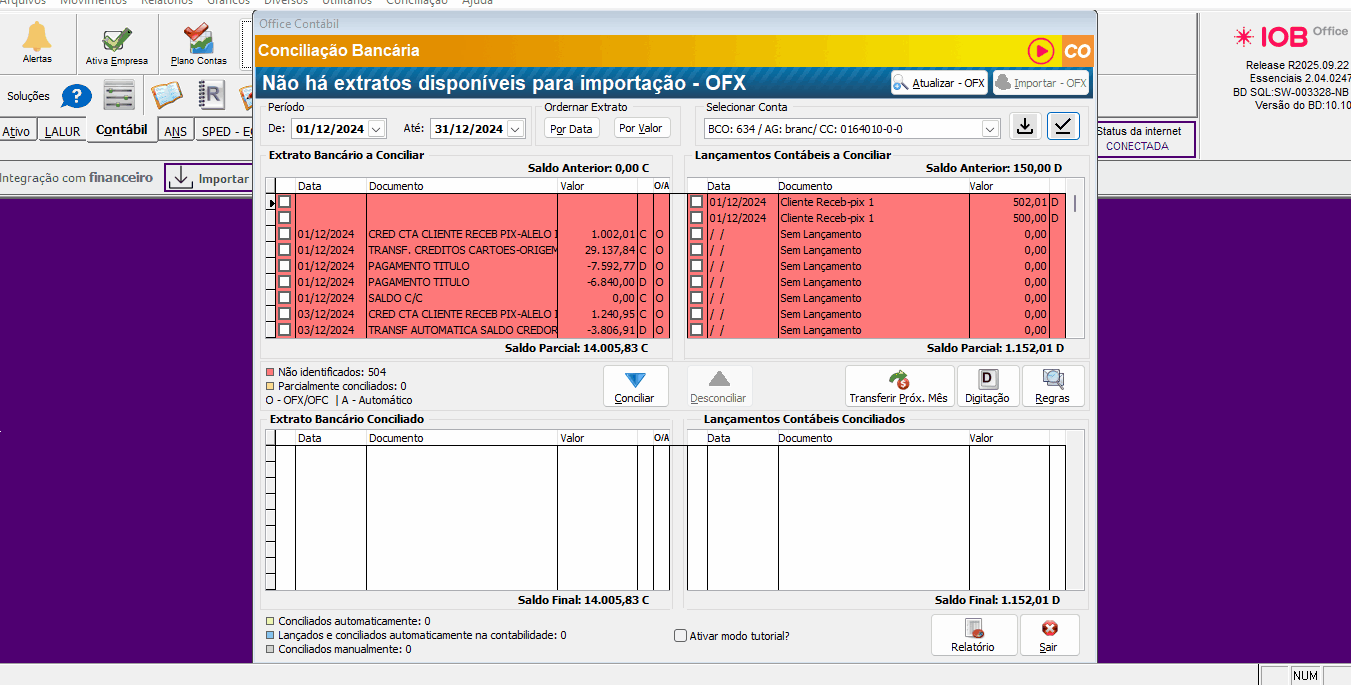The width and height of the screenshot is (1351, 685).
Task: Click the checkmark icon beside account selector
Action: click(x=1063, y=126)
